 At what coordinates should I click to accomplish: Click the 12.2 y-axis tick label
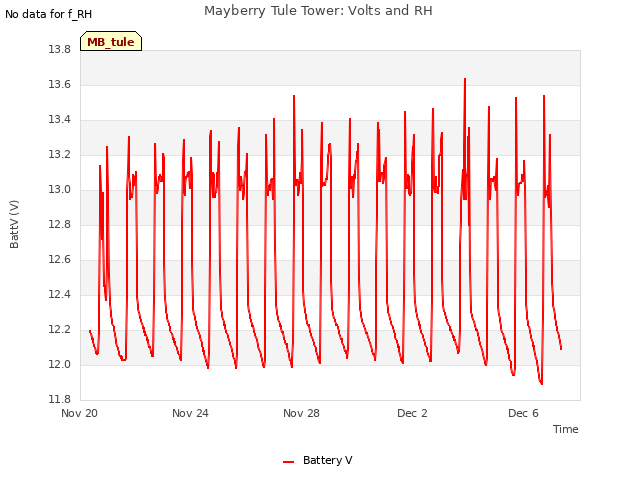tap(60, 330)
